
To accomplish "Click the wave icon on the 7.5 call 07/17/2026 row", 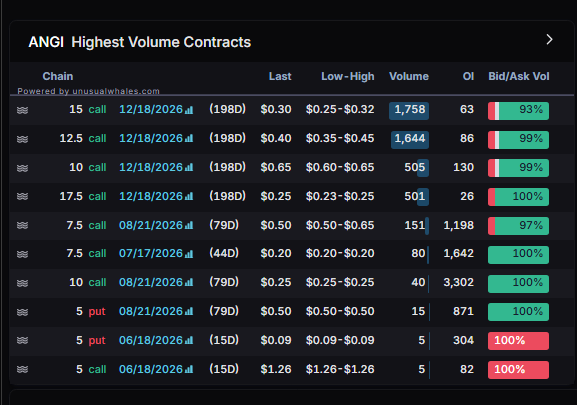I will [x=22, y=254].
